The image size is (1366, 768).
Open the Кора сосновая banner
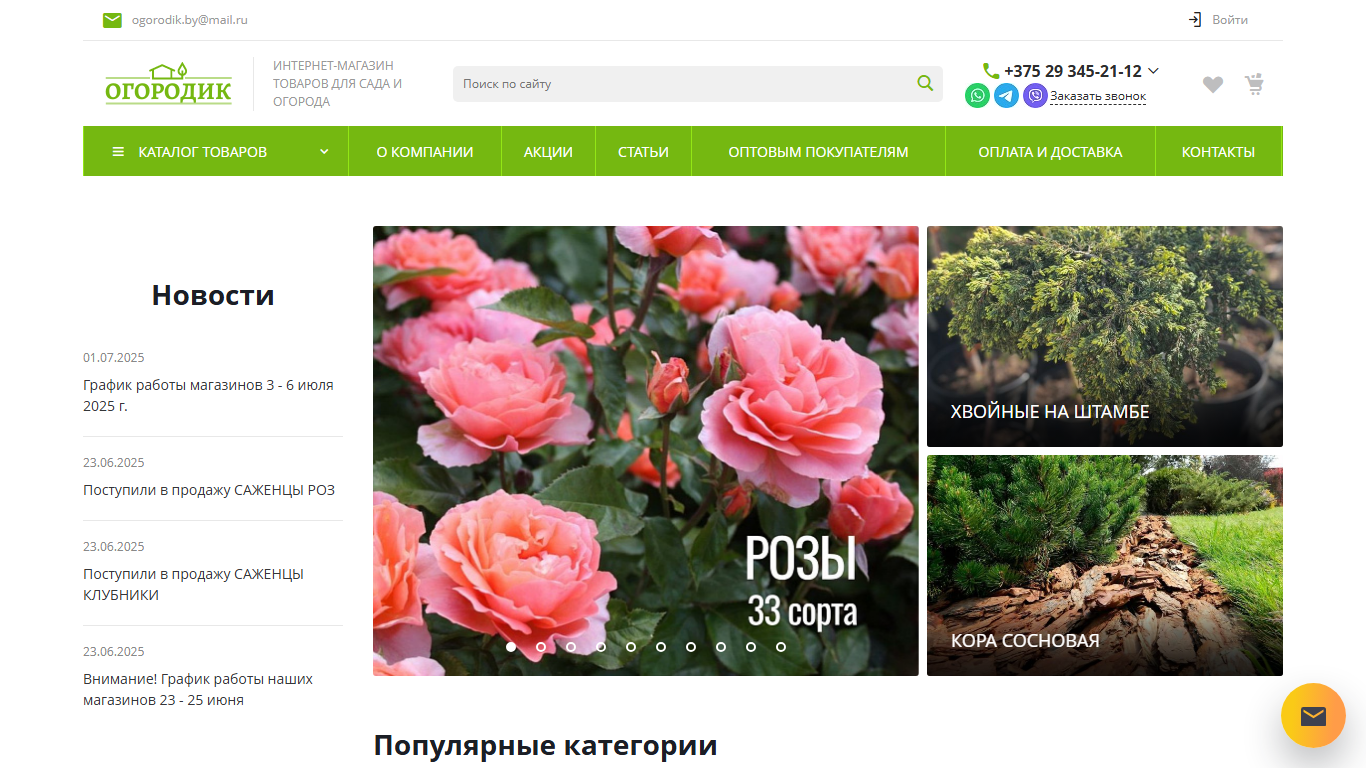1105,565
